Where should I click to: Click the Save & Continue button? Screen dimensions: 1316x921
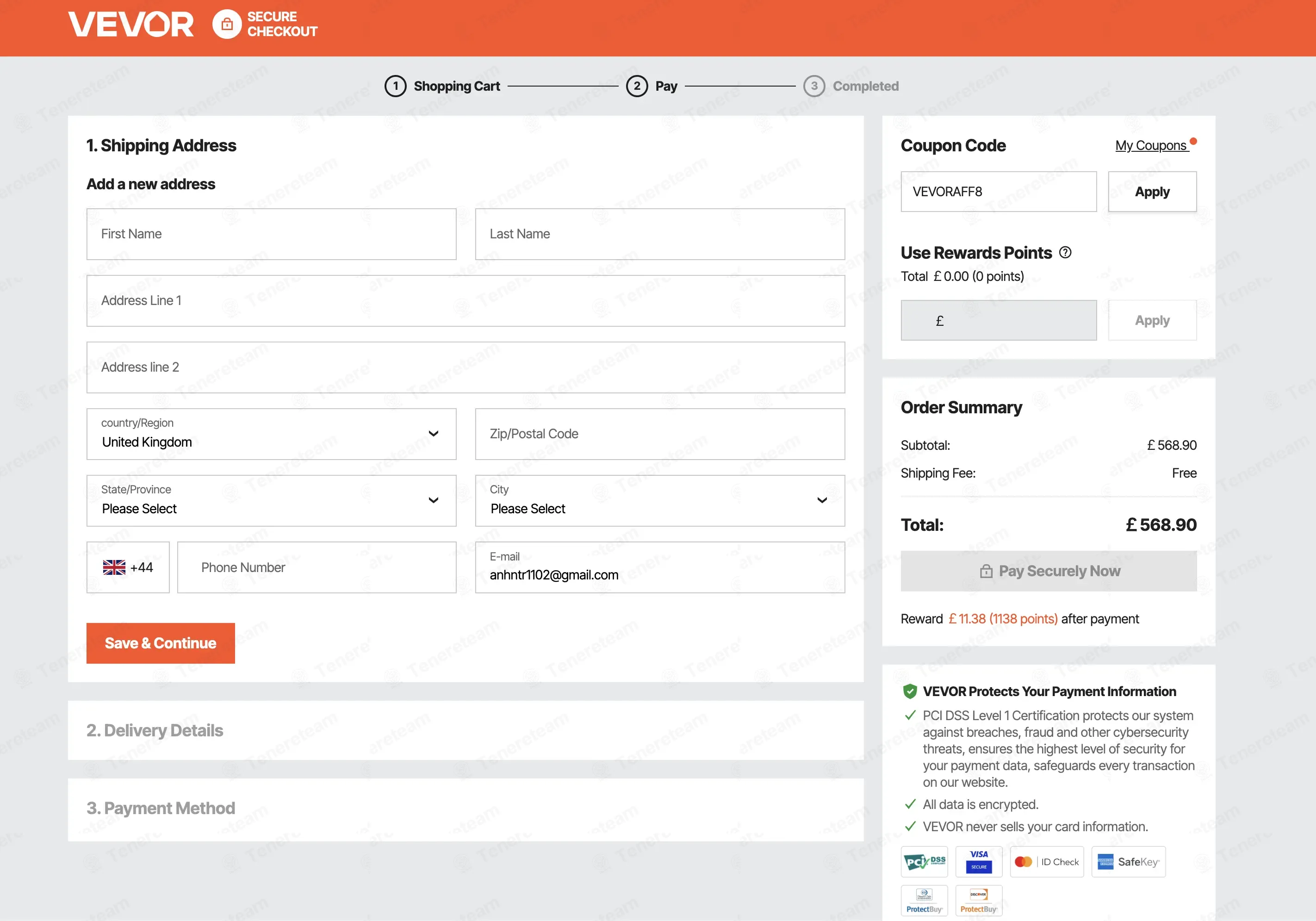coord(161,643)
